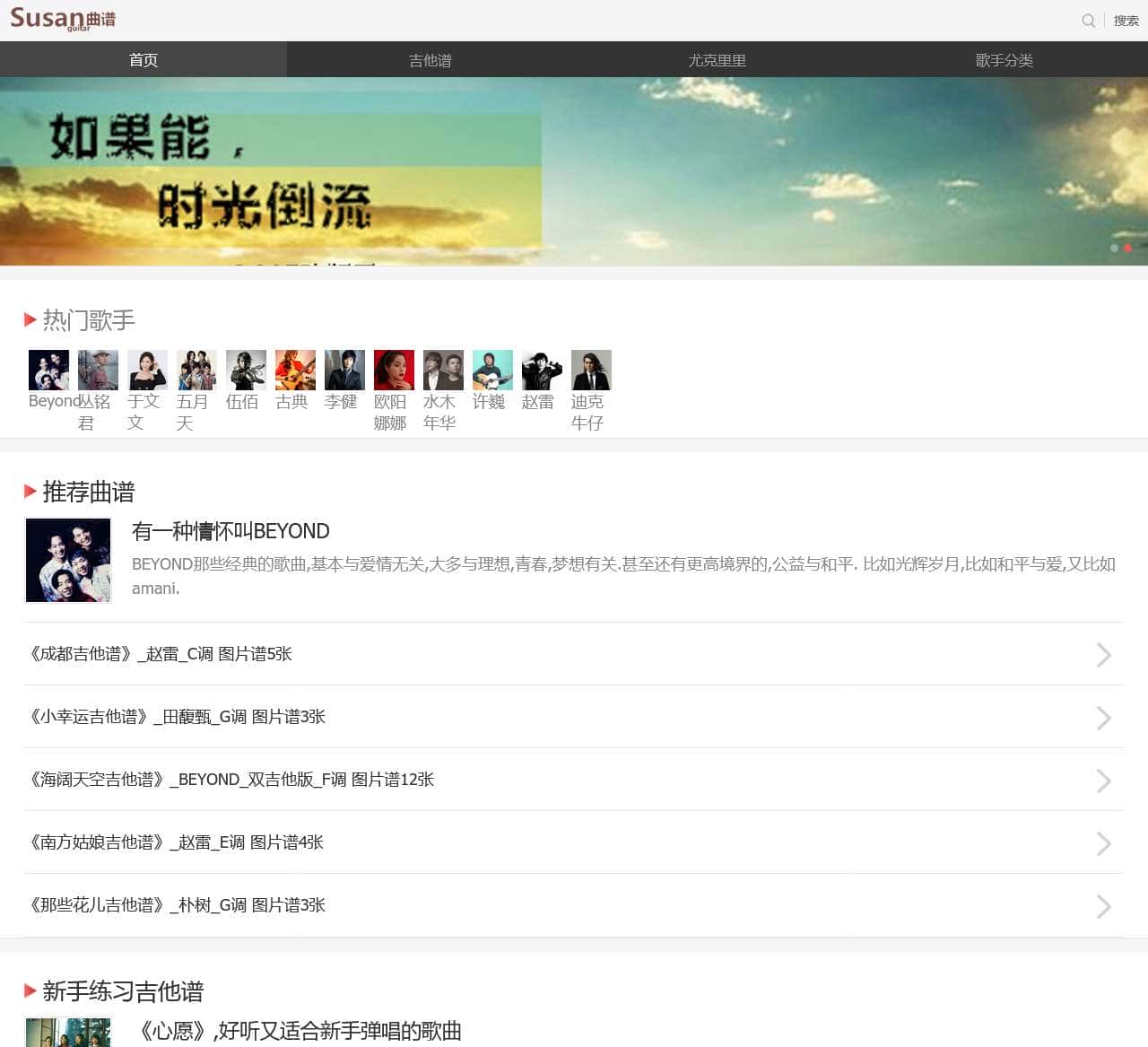
Task: Click the search magnifier icon
Action: tap(1089, 21)
